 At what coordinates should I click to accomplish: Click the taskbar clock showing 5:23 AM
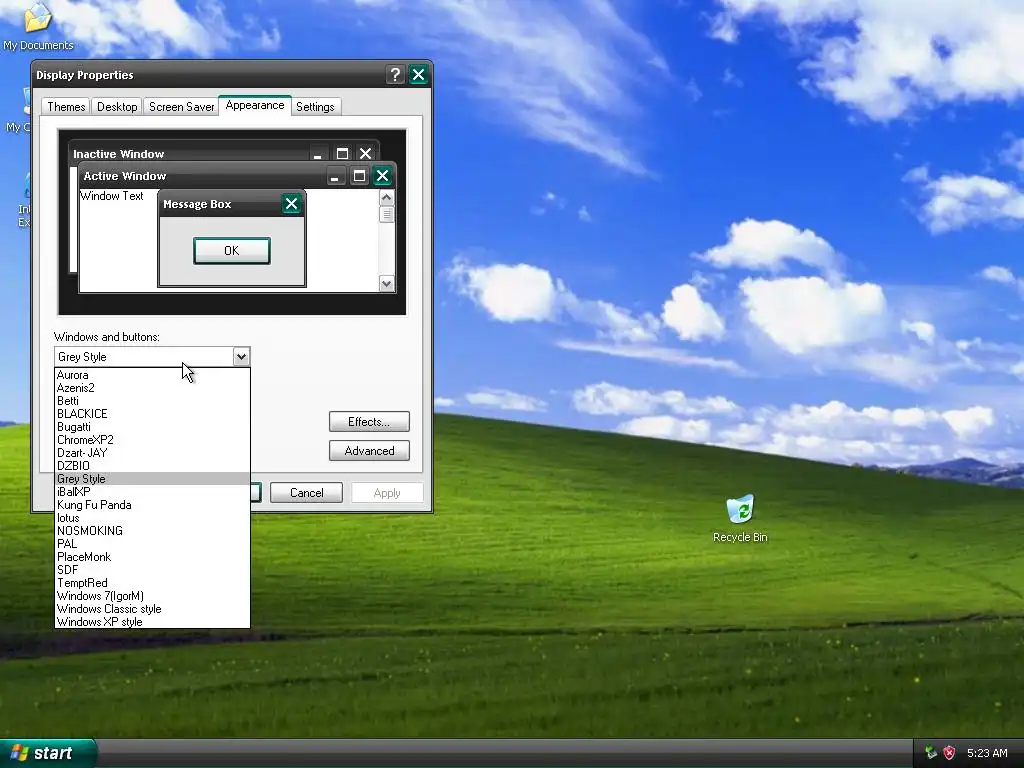pos(987,753)
